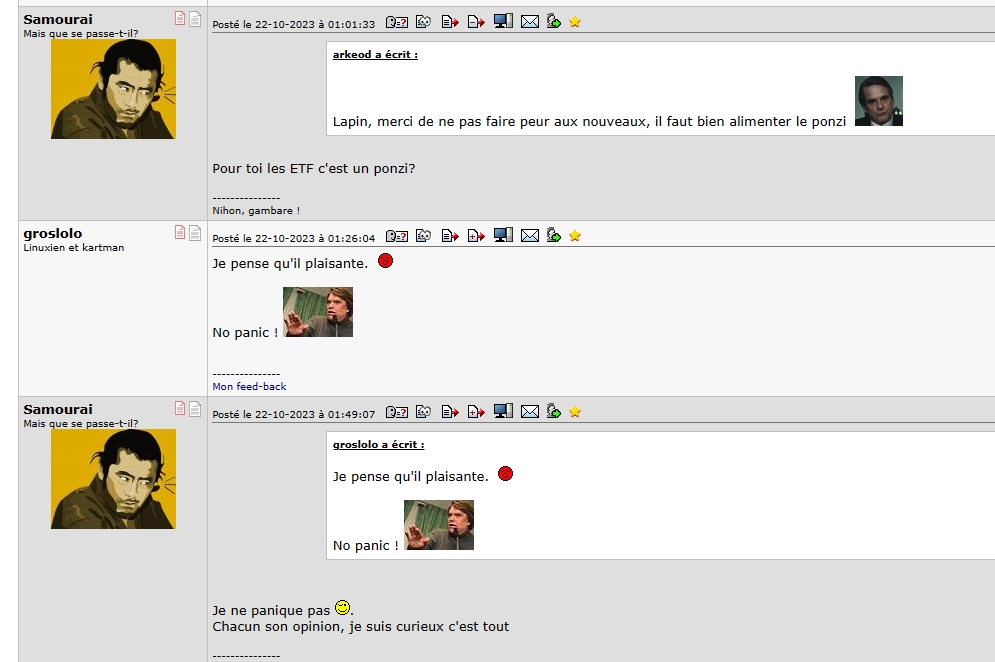Open the "groslolo a écrit :" quote link
The width and height of the screenshot is (995, 662).
pyautogui.click(x=378, y=444)
